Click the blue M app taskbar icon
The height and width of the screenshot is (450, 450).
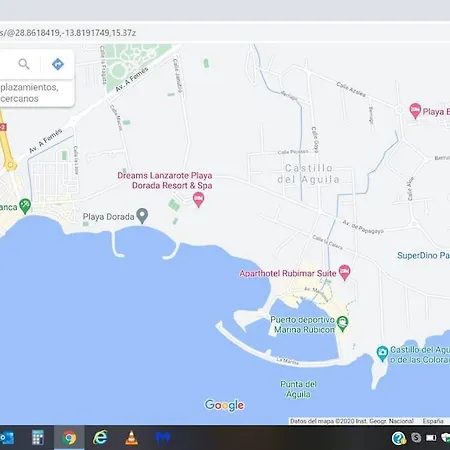(x=163, y=437)
